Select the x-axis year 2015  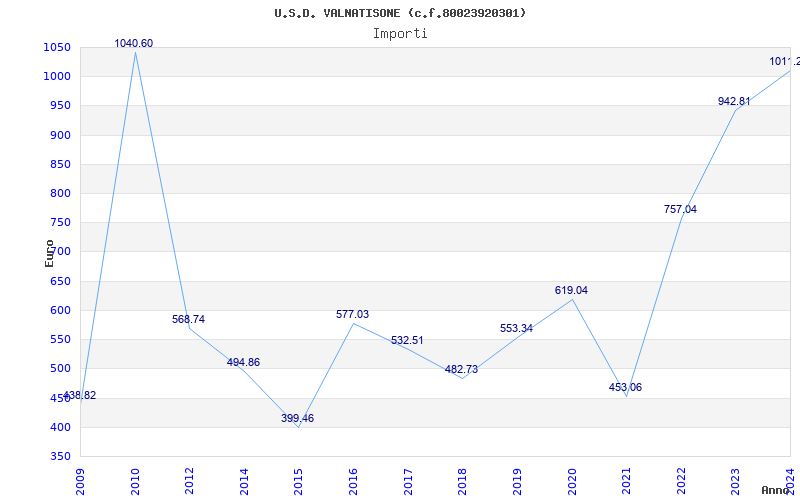pyautogui.click(x=298, y=482)
